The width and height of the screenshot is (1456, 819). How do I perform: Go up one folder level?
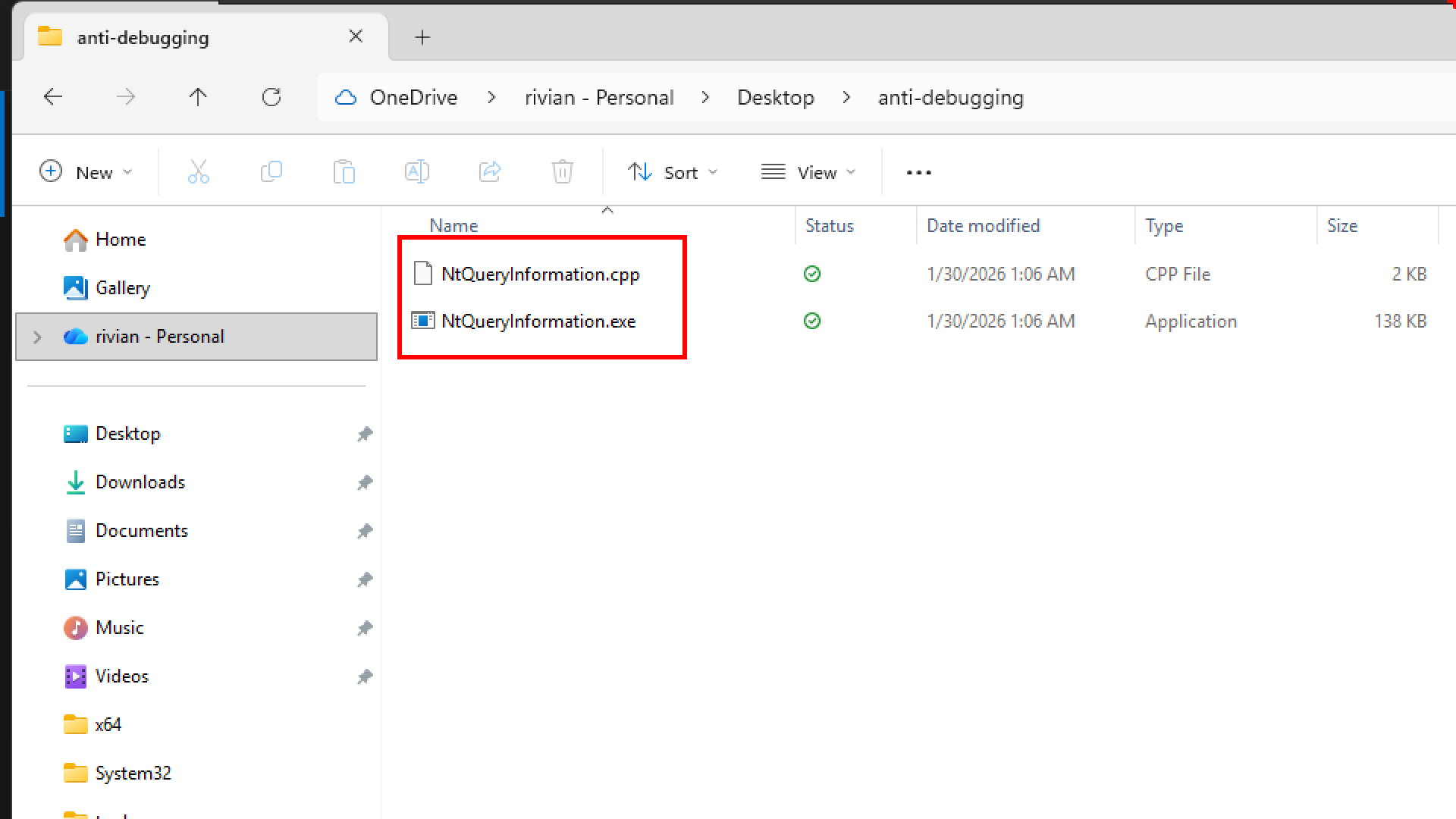pyautogui.click(x=198, y=97)
